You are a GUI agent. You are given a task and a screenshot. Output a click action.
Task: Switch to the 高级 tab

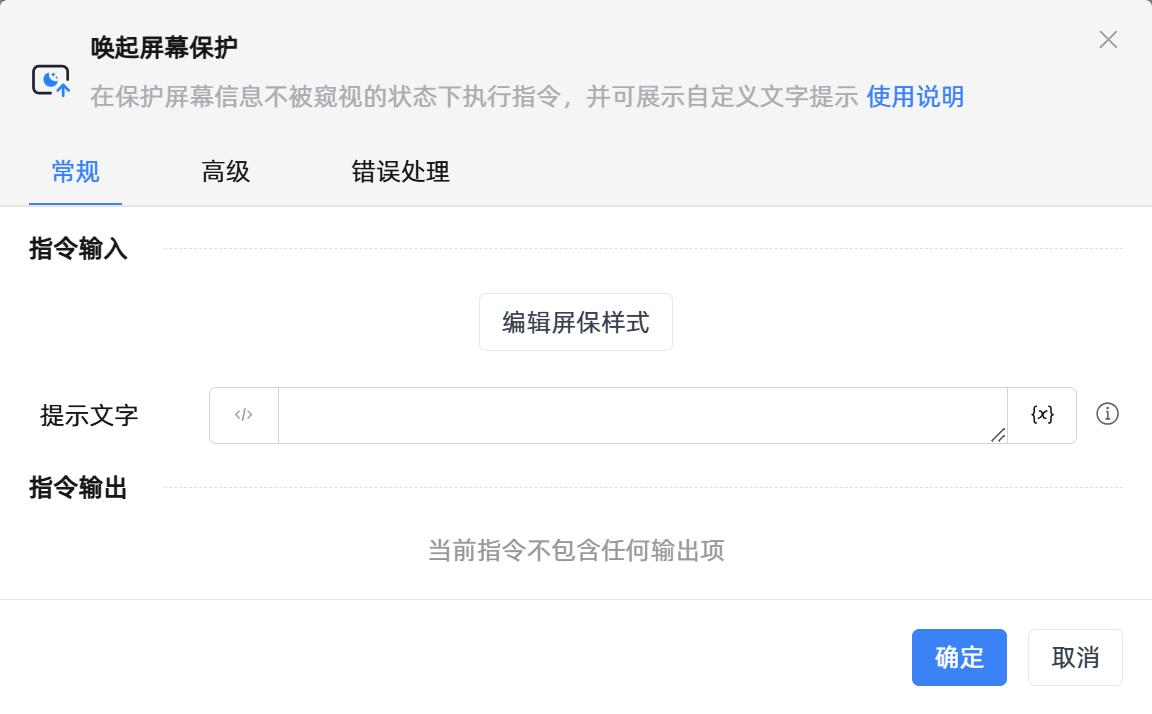tap(225, 172)
